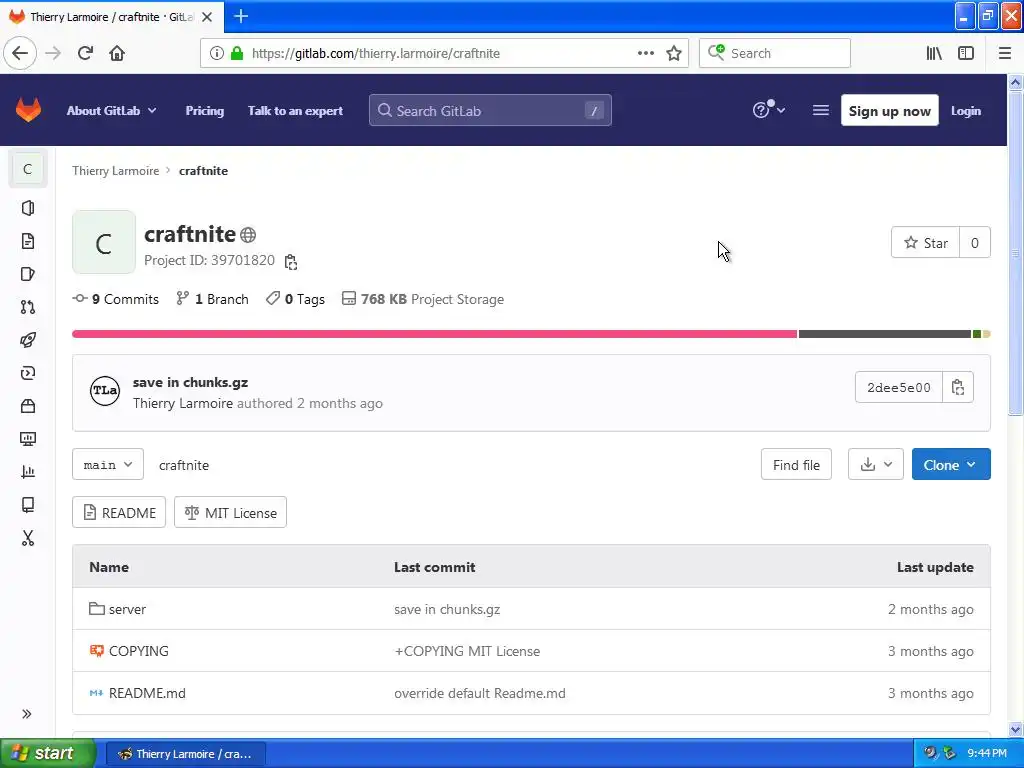1024x768 pixels.
Task: Open page actions three-dot menu
Action: point(646,53)
